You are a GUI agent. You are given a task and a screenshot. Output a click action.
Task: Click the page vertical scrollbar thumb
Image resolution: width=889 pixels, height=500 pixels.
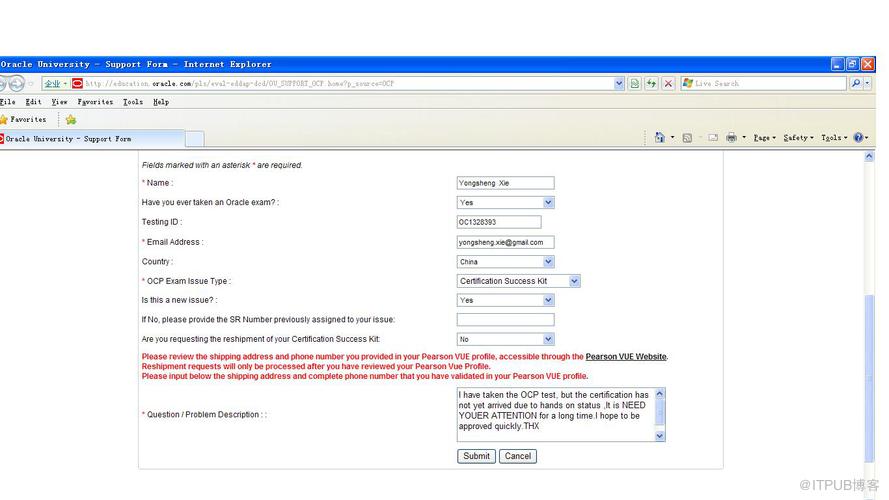(869, 379)
